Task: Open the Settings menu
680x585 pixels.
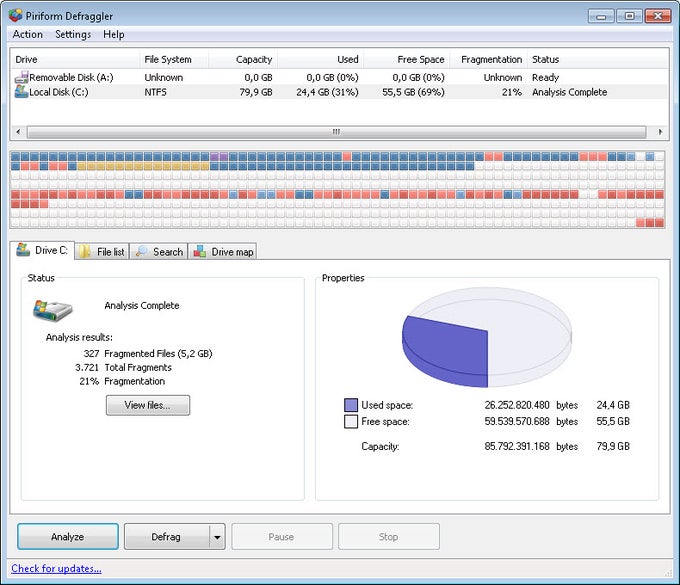Action: click(73, 34)
